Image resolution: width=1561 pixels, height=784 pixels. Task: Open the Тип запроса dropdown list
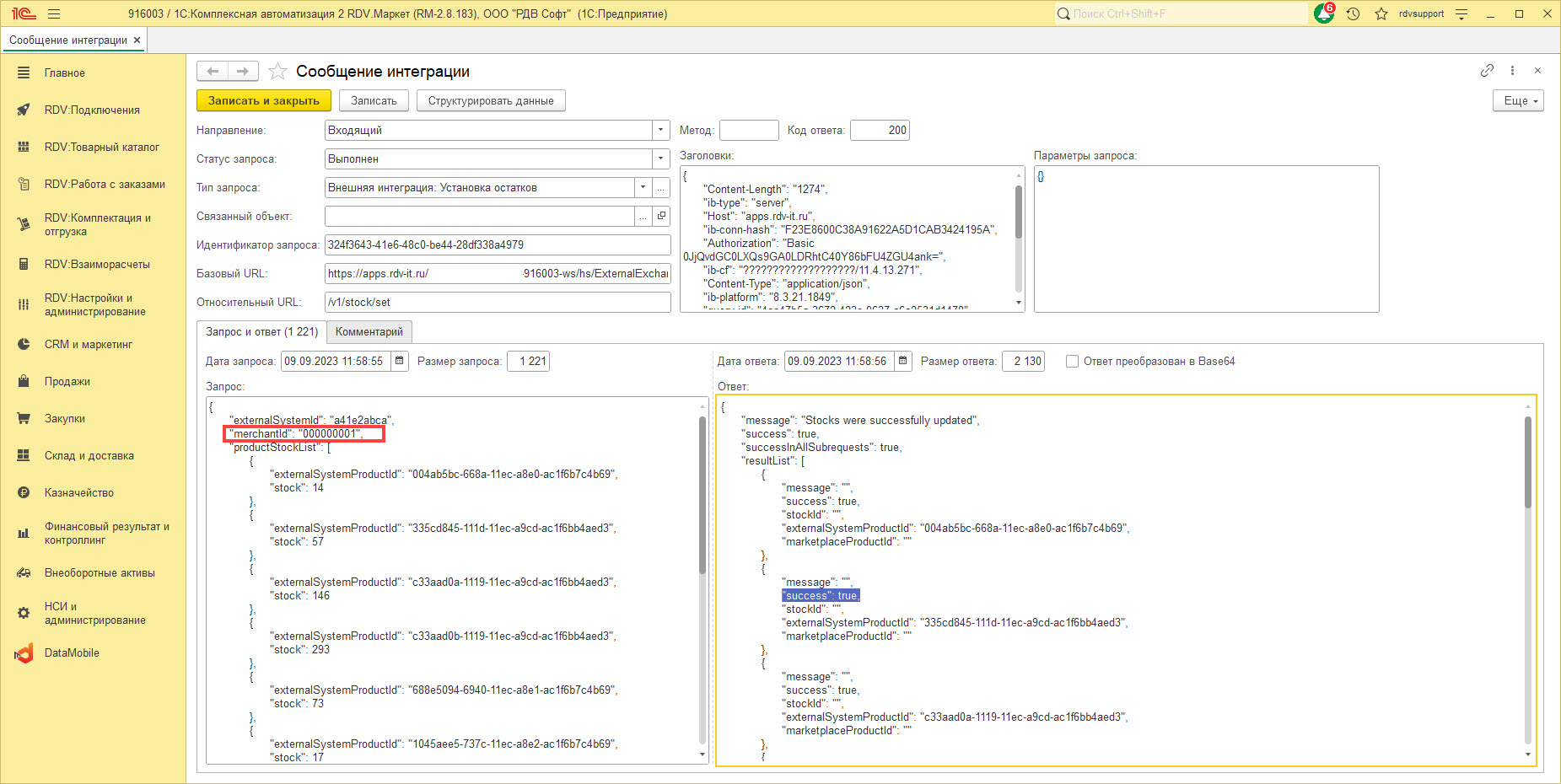coord(643,188)
